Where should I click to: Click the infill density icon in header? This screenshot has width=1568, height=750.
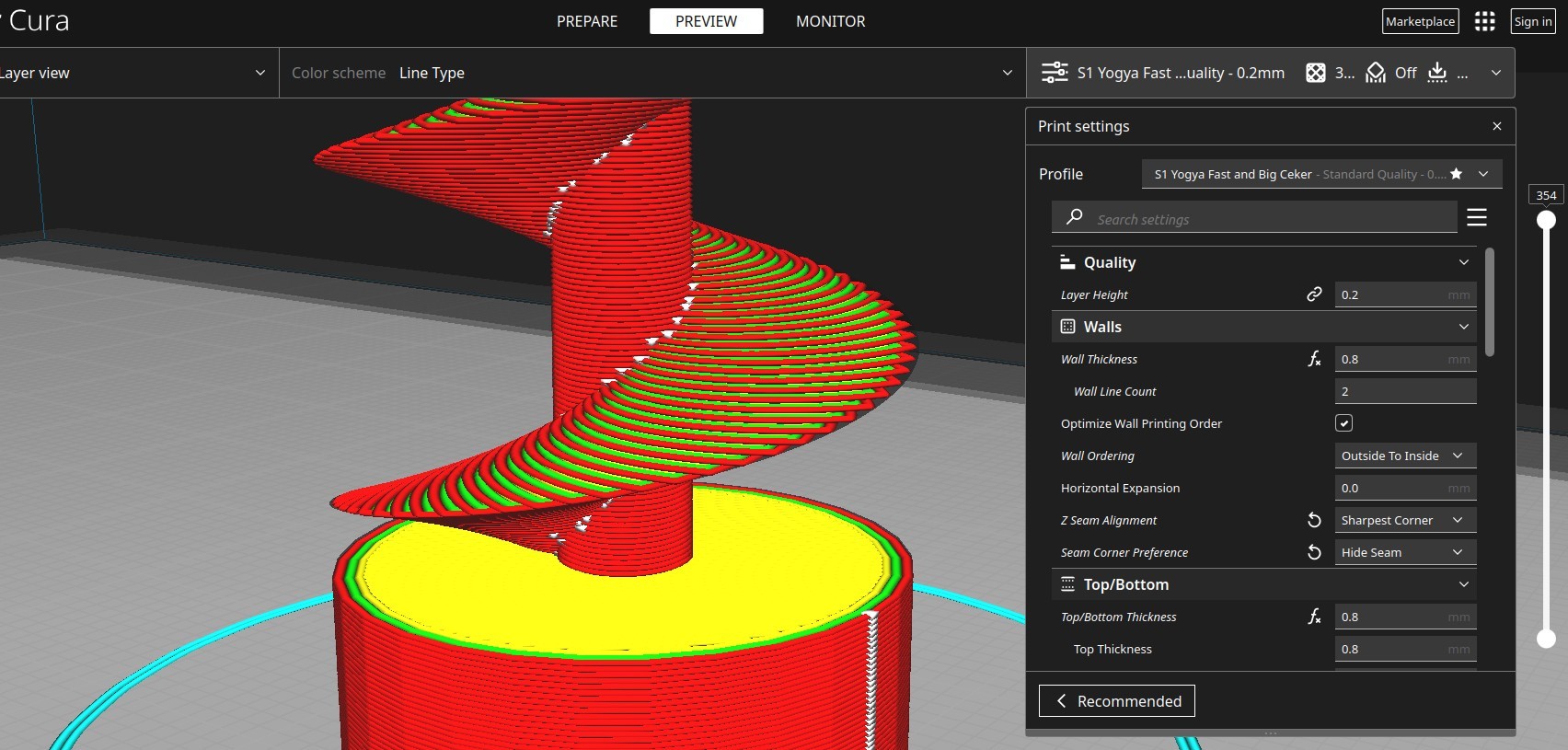point(1316,73)
